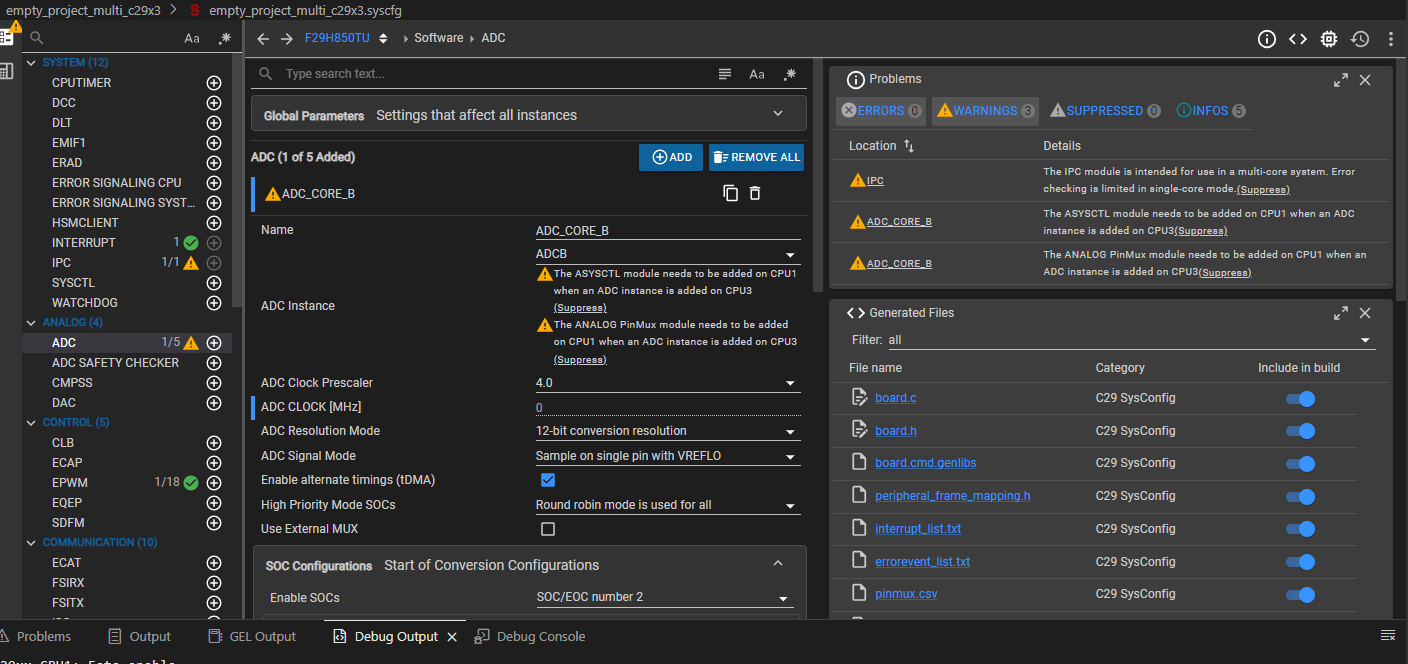Show generated code via angle brackets icon
This screenshot has height=664, width=1408.
(1297, 39)
